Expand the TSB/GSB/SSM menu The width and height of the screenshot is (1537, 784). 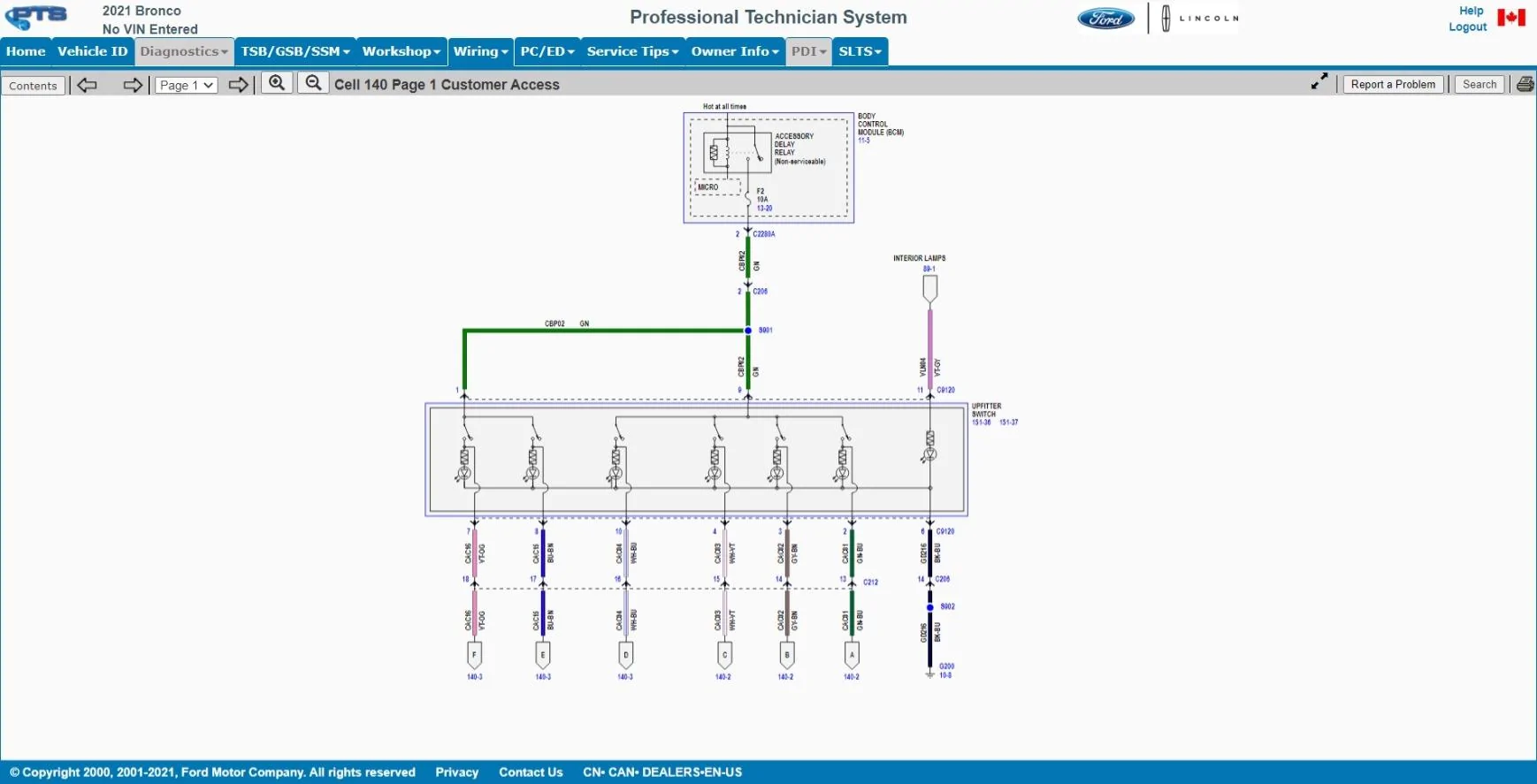pos(295,51)
